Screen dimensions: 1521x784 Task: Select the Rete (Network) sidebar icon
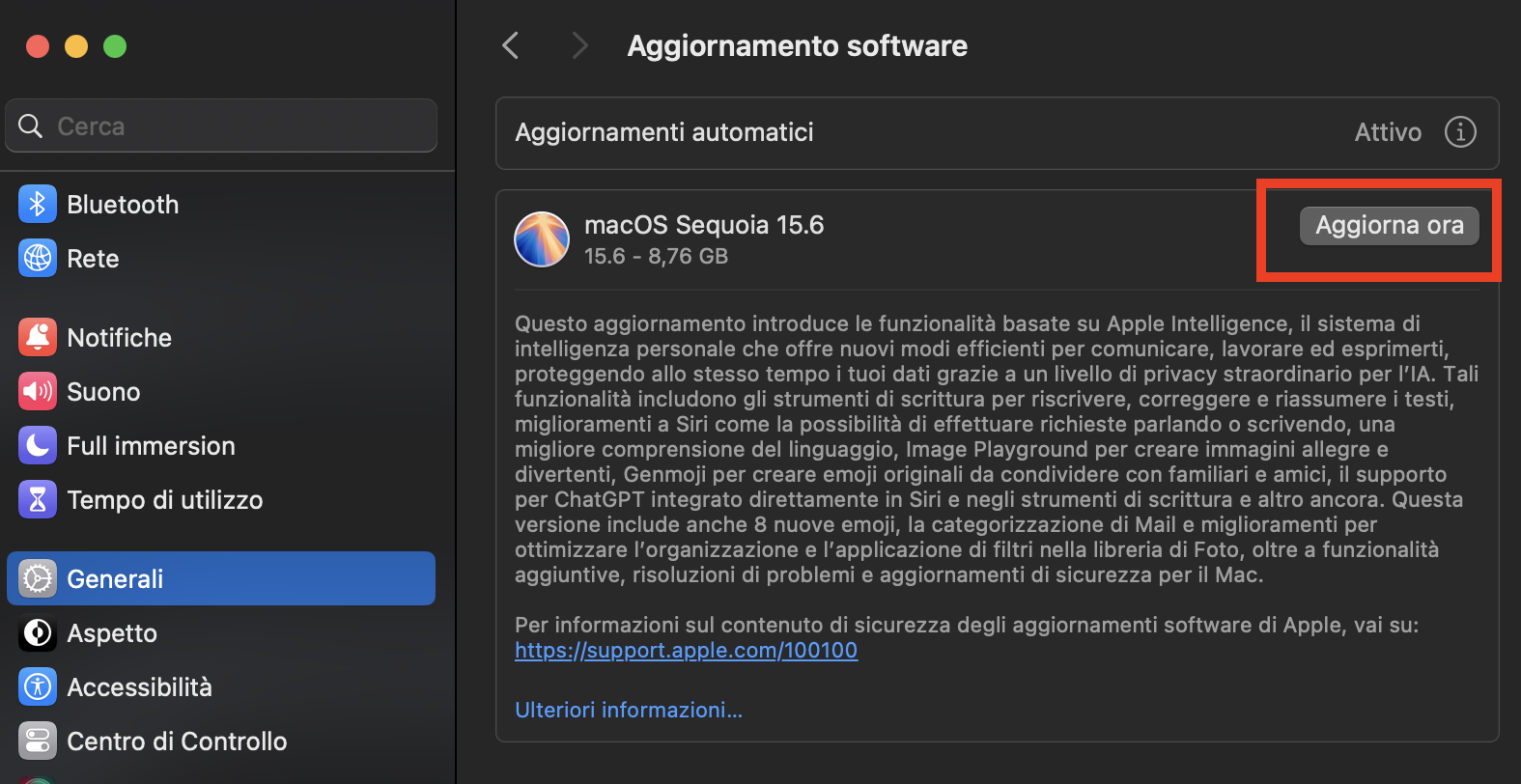[37, 258]
